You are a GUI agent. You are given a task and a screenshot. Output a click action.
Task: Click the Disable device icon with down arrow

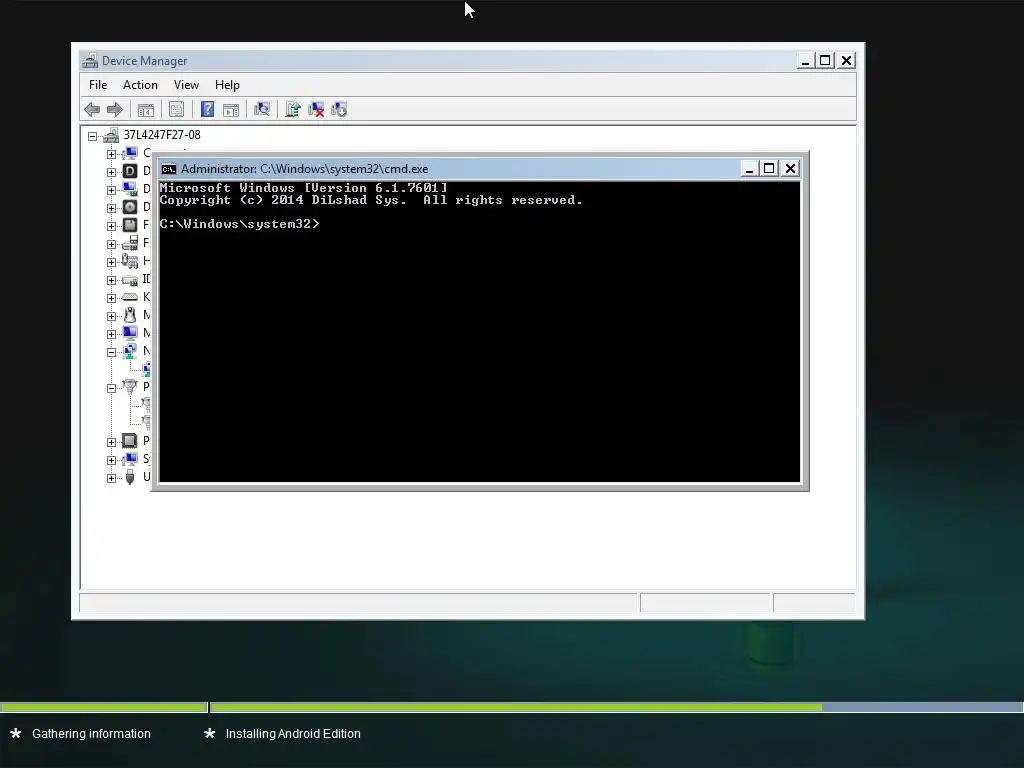click(x=339, y=109)
